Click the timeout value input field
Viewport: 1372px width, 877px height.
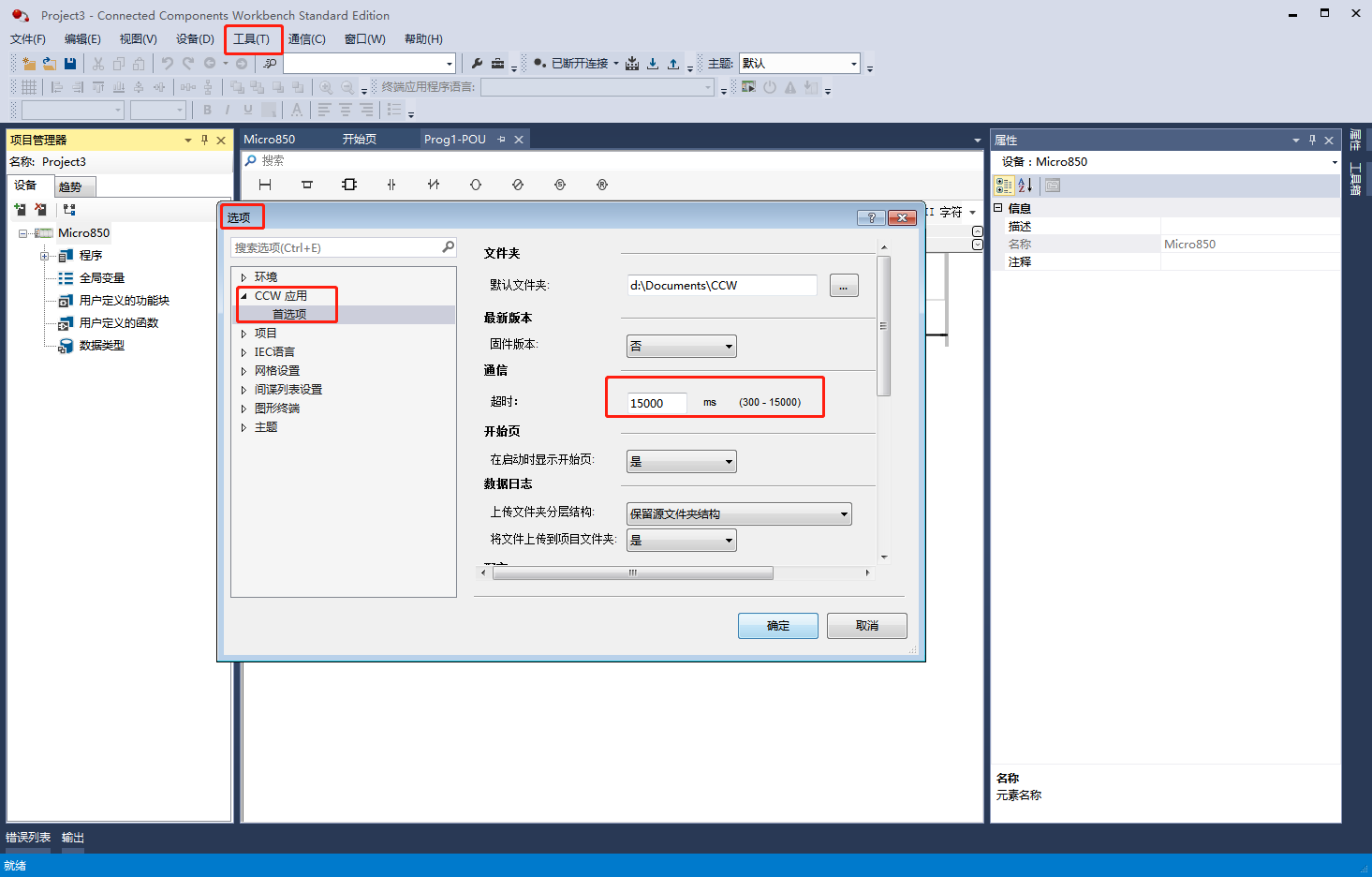tap(656, 403)
